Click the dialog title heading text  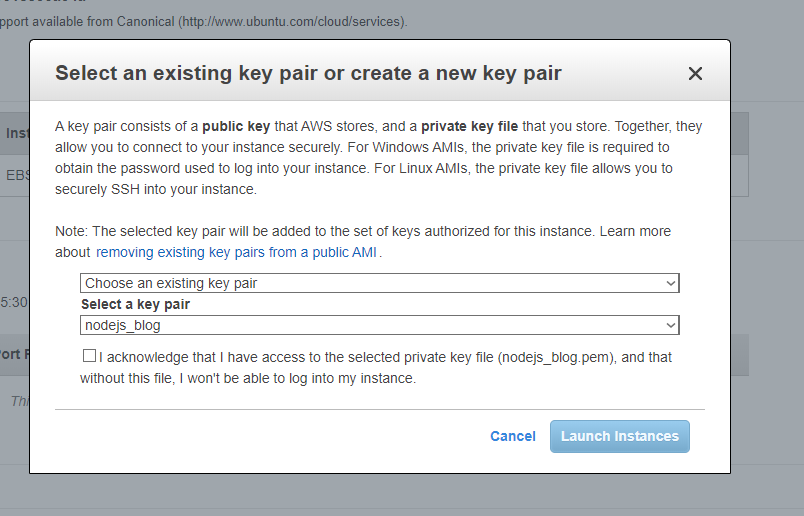[308, 73]
